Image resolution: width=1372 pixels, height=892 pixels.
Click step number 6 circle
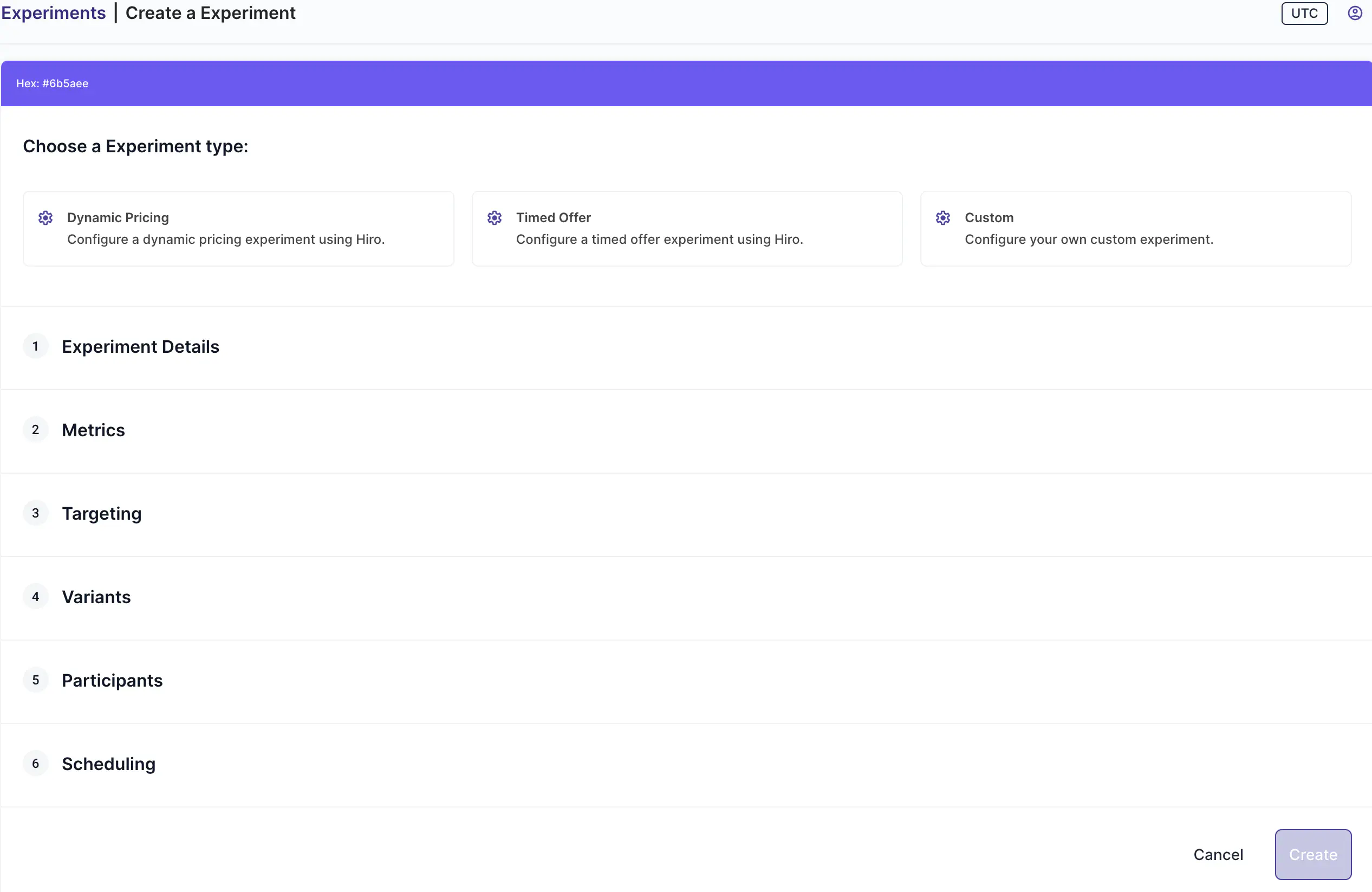36,764
